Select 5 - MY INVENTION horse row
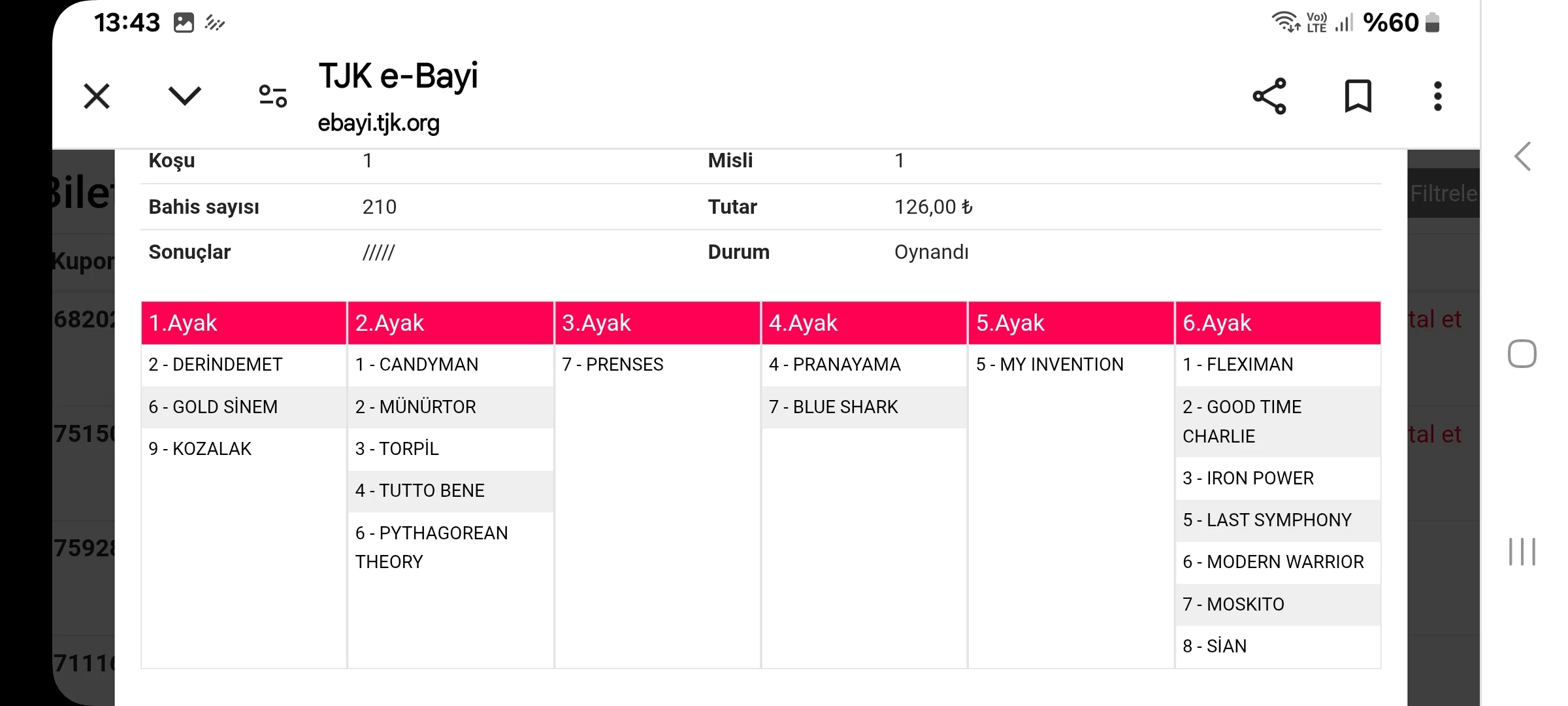Viewport: 1568px width, 706px height. point(1049,365)
